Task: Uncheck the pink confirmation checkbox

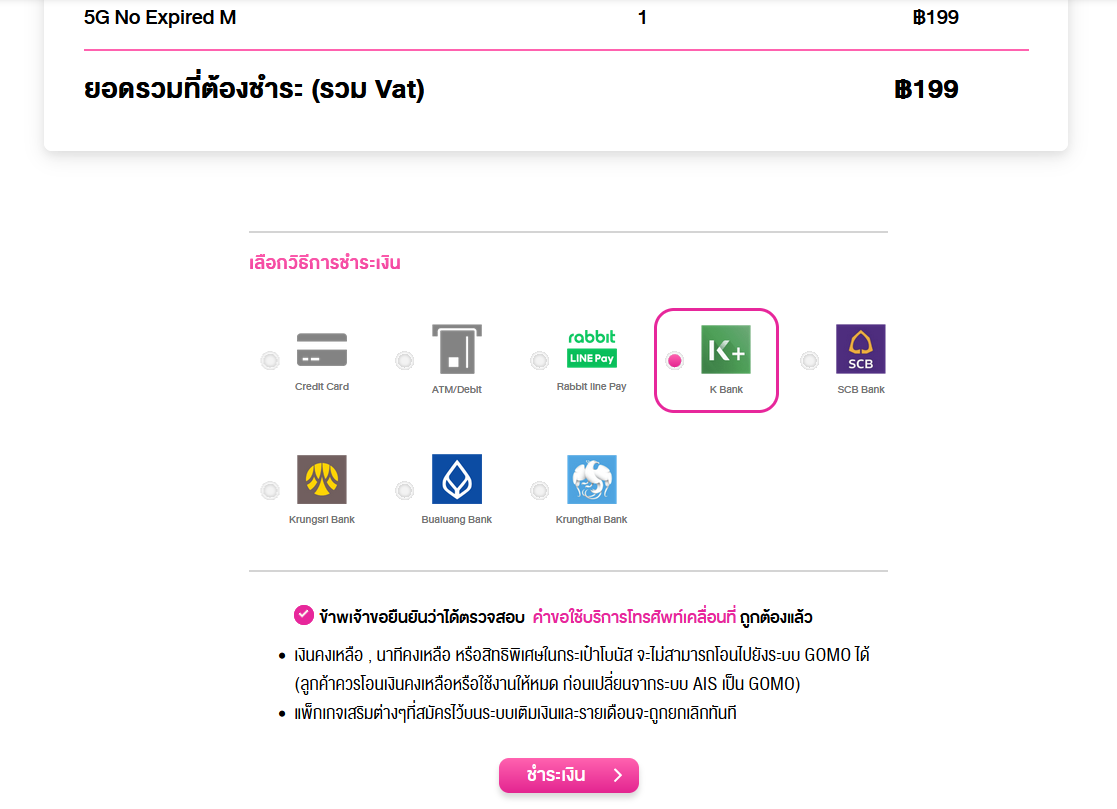Action: click(303, 615)
